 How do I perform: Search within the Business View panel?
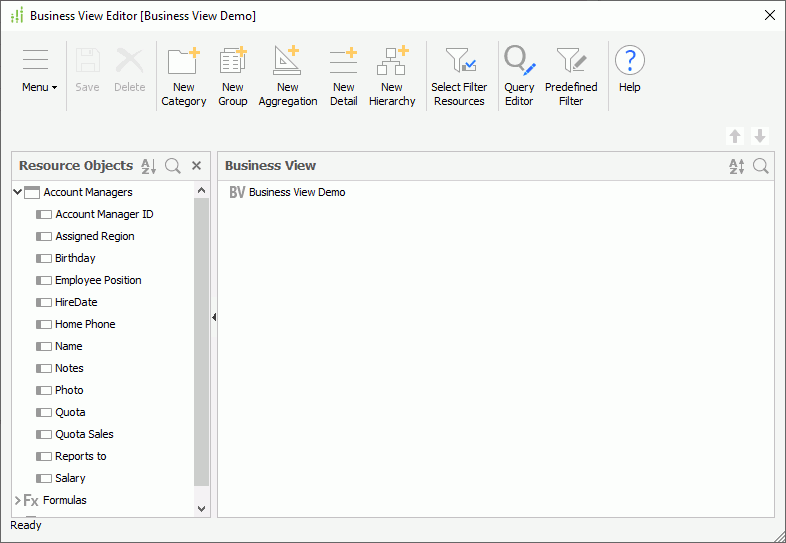pos(761,166)
